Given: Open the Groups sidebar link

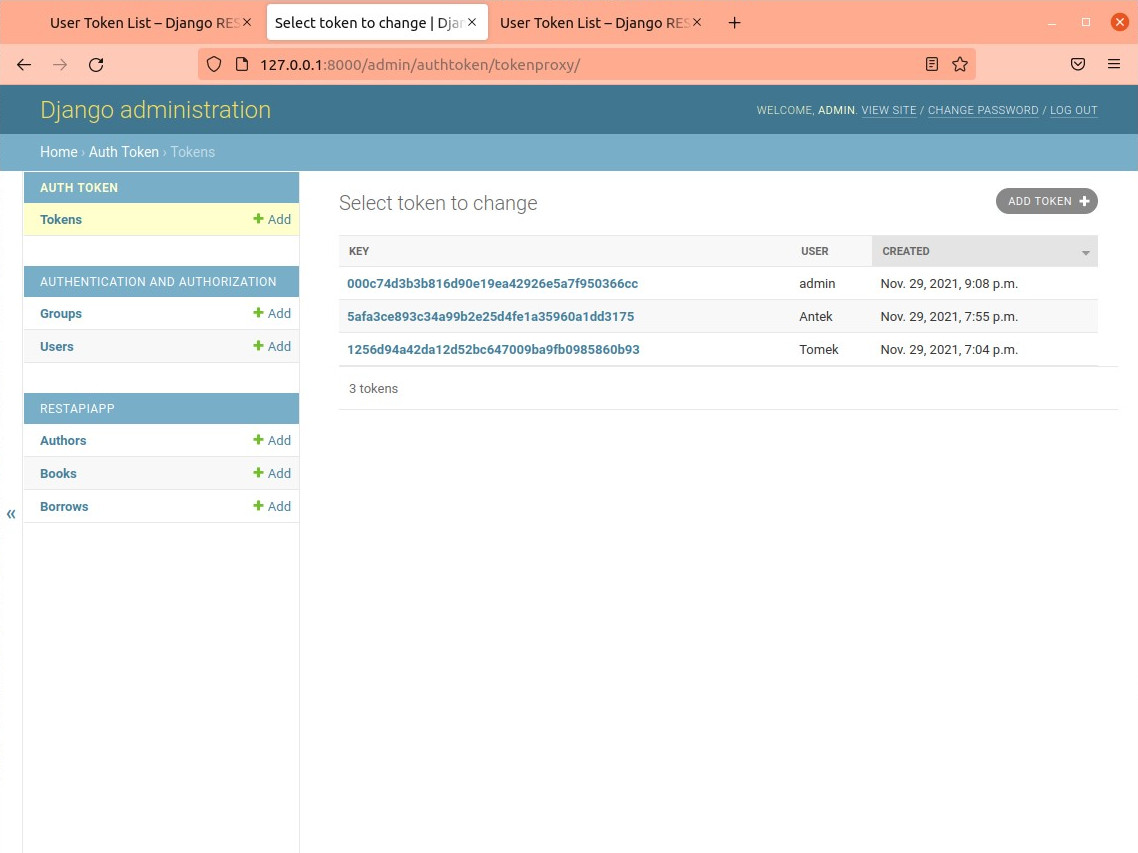Looking at the screenshot, I should 61,314.
